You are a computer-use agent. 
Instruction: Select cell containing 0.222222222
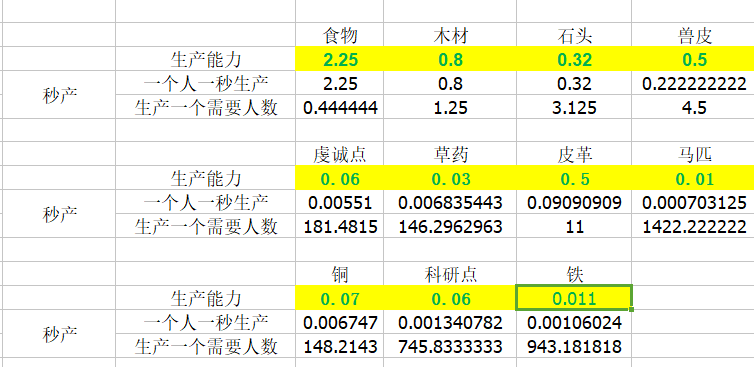pos(693,83)
